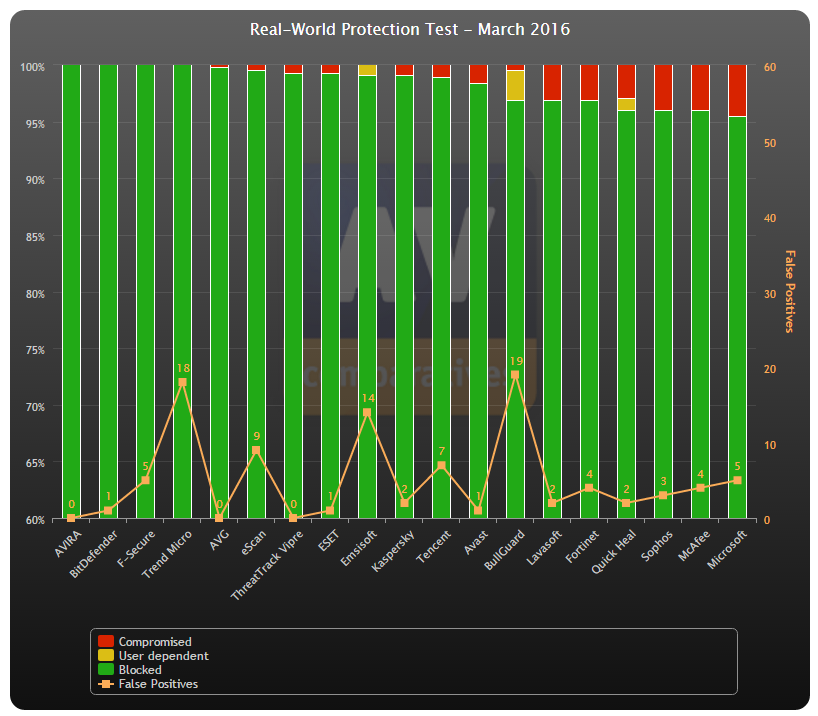Image resolution: width=818 pixels, height=716 pixels.
Task: Click the AVIRA false positive marker 0
Action: coord(71,518)
